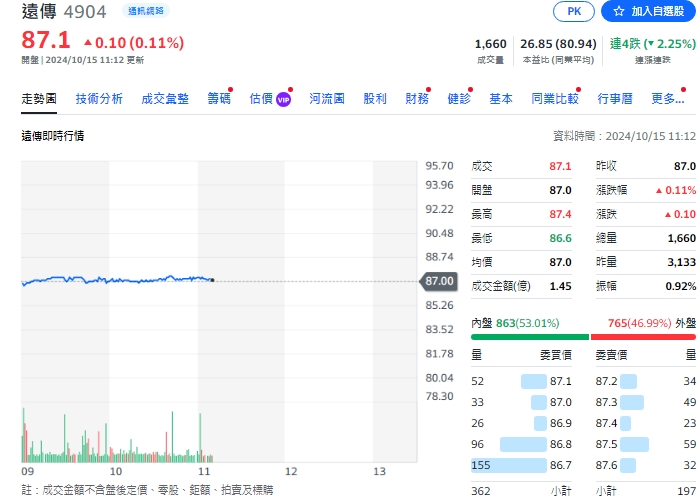The height and width of the screenshot is (504, 699).
Task: Click the 均價 87.0 value
Action: tap(560, 262)
